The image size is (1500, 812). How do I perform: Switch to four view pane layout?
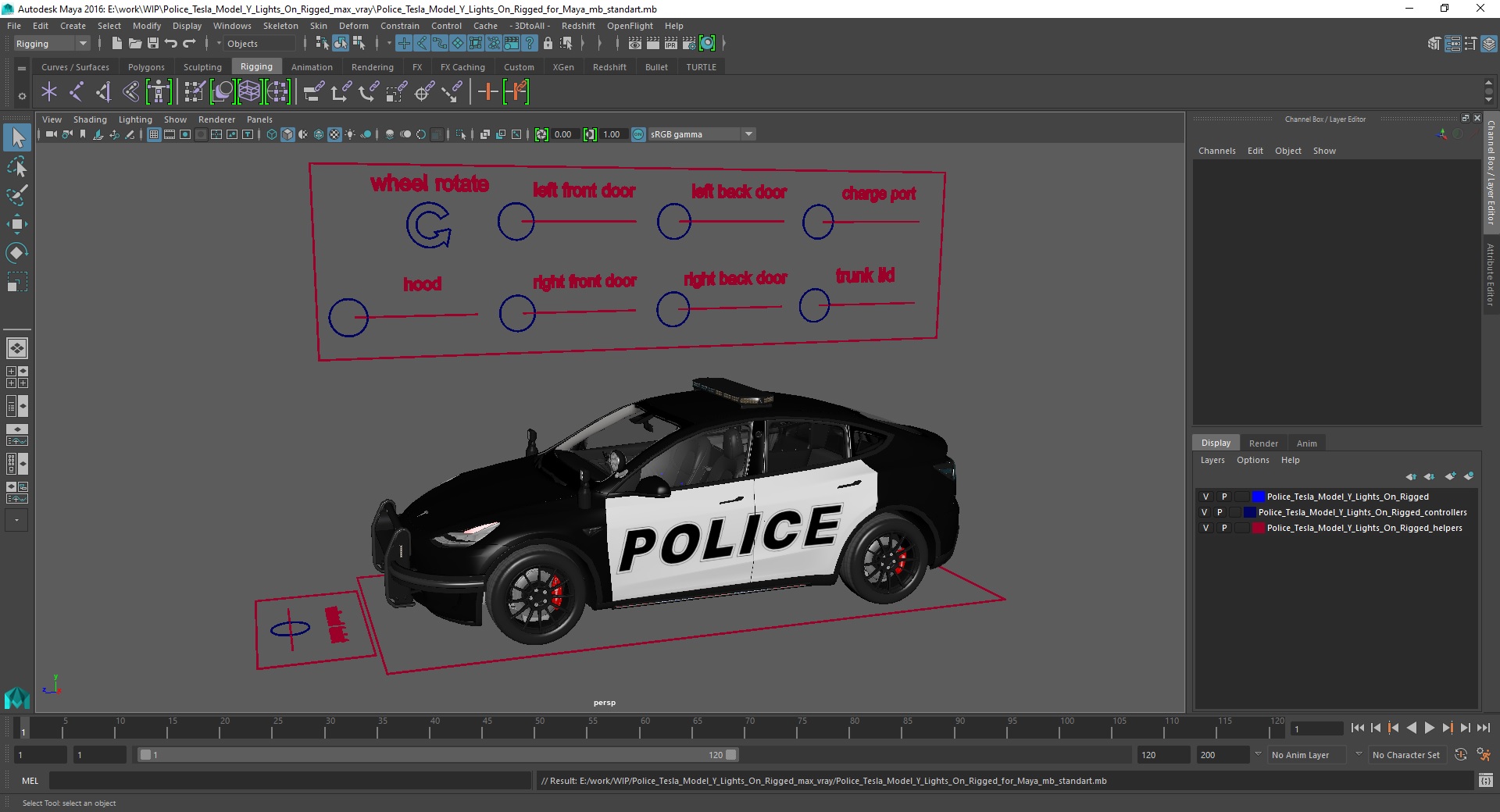click(17, 377)
